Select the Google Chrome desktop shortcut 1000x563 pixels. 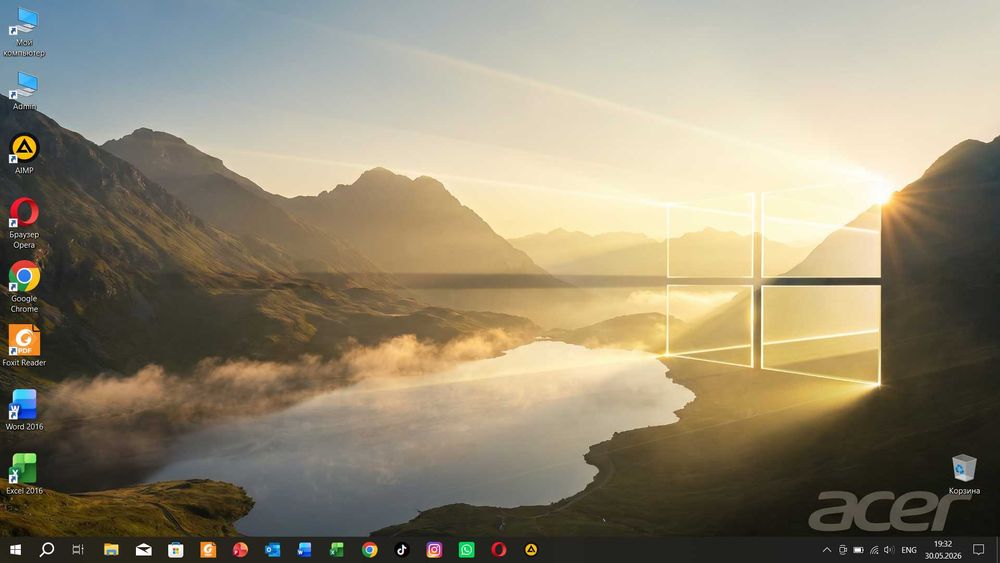[24, 287]
